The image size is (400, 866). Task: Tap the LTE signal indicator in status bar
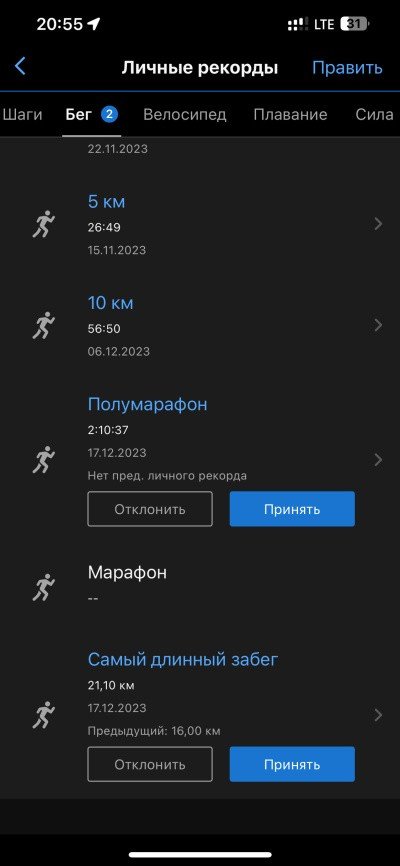[324, 24]
